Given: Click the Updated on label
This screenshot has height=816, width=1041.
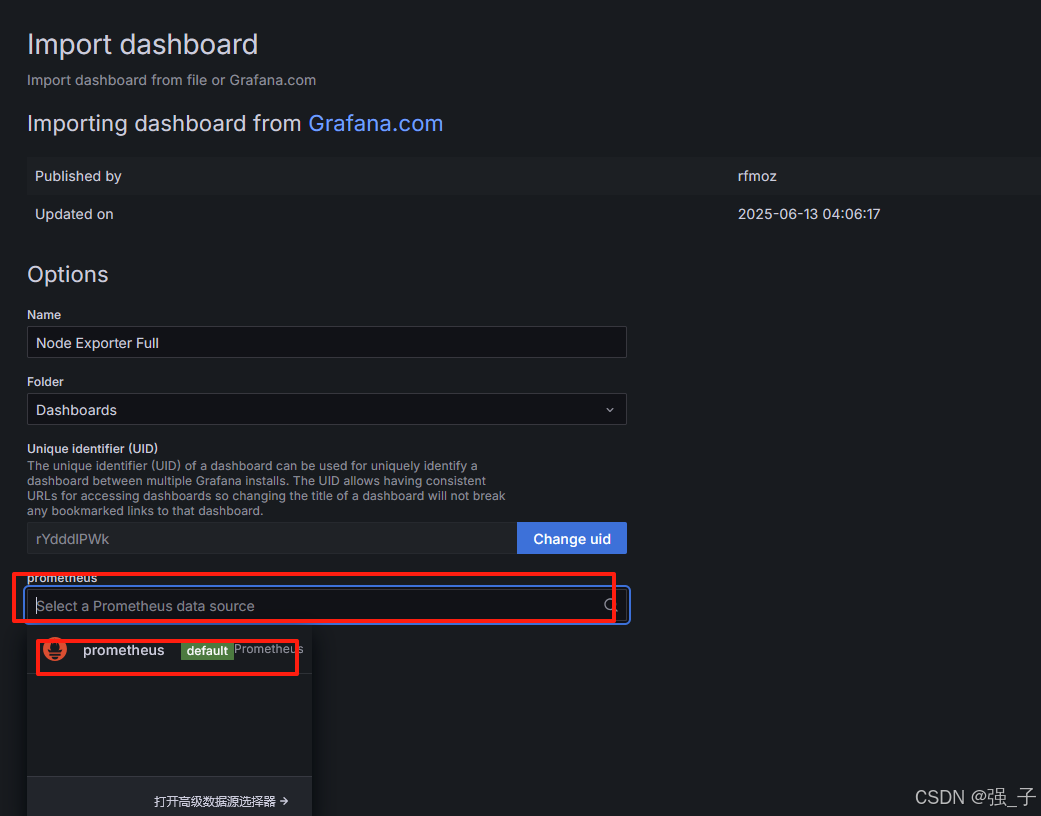Looking at the screenshot, I should click(74, 214).
